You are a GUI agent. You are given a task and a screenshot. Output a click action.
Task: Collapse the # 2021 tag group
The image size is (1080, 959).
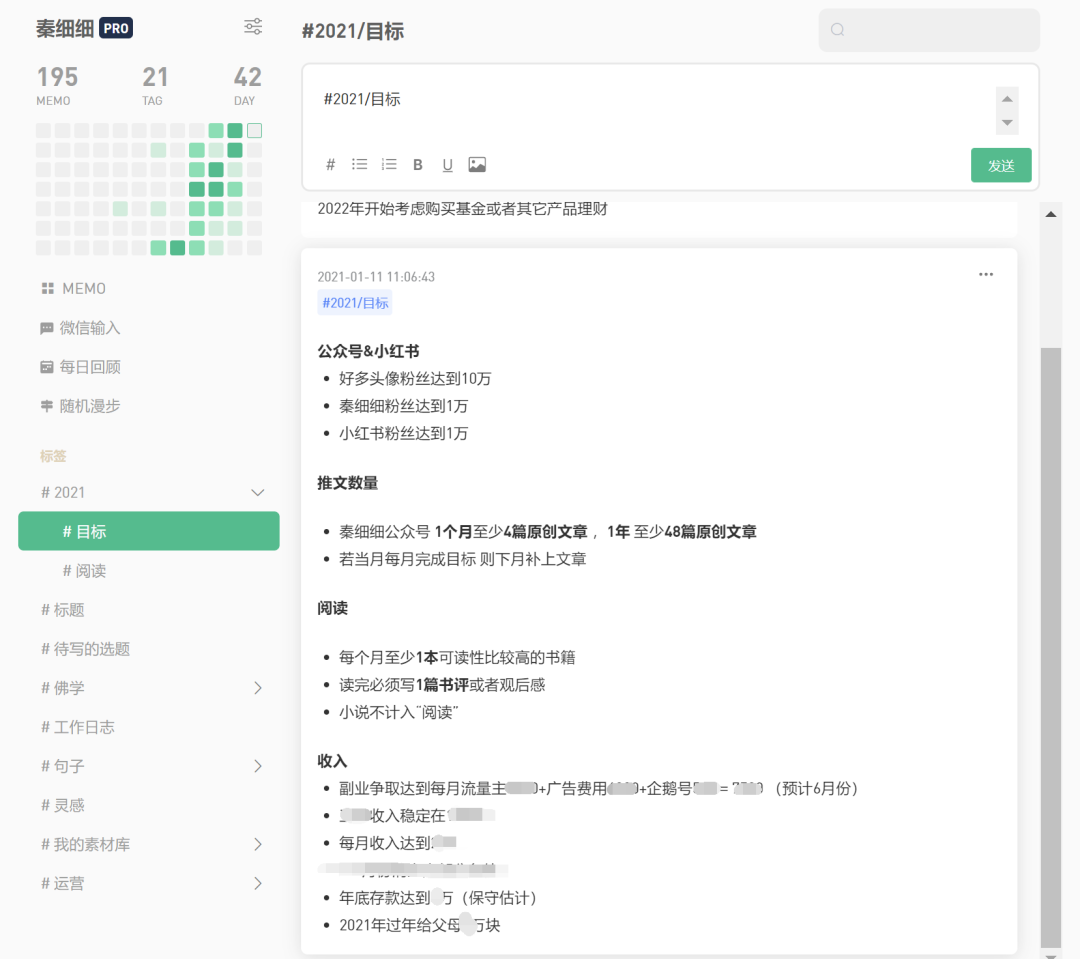click(258, 493)
